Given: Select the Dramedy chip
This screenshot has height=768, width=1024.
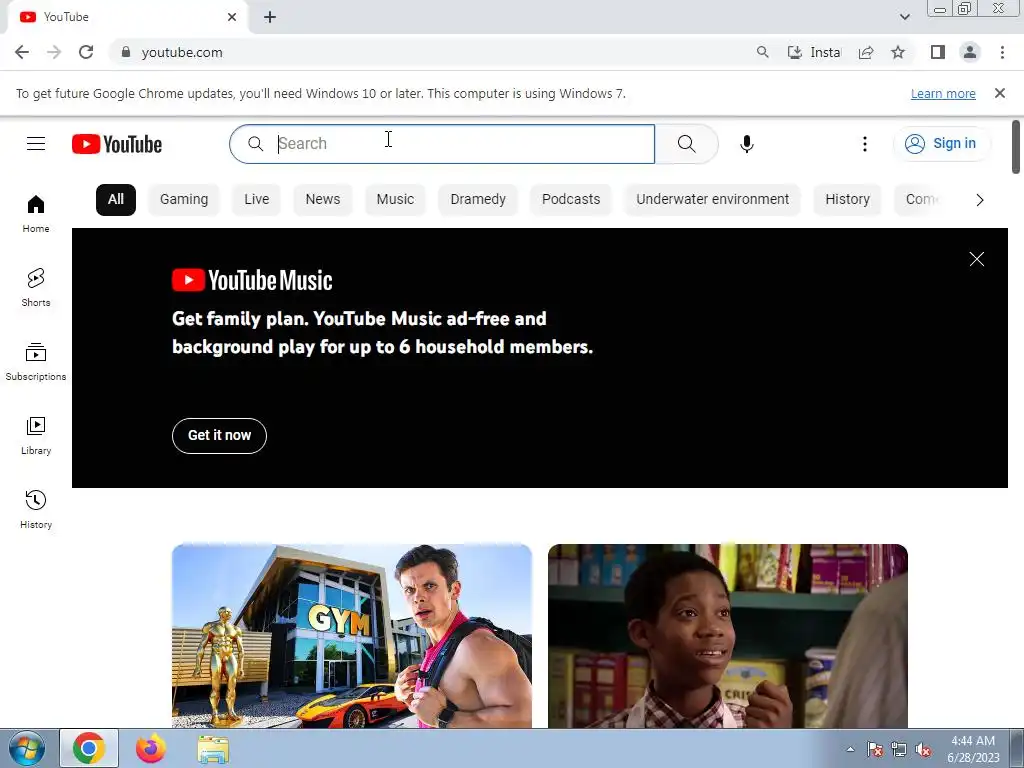Looking at the screenshot, I should tap(478, 199).
